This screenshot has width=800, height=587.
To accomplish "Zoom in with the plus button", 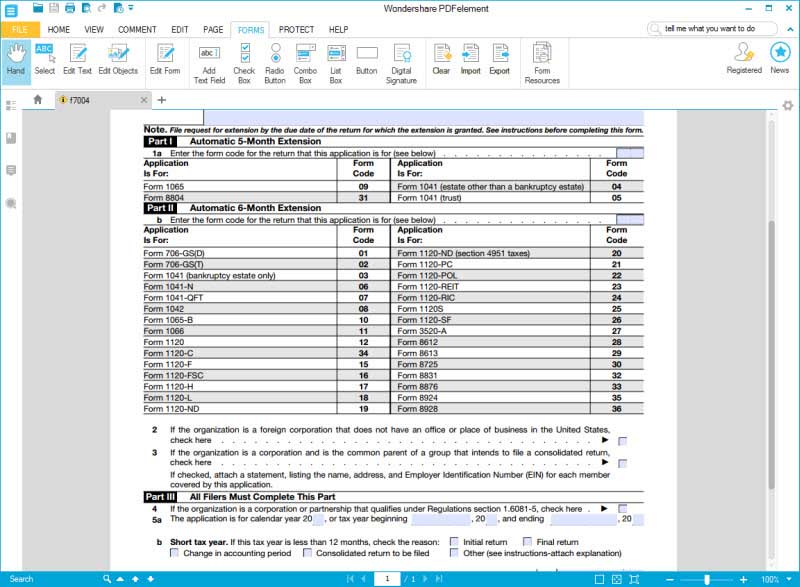I will (x=743, y=579).
